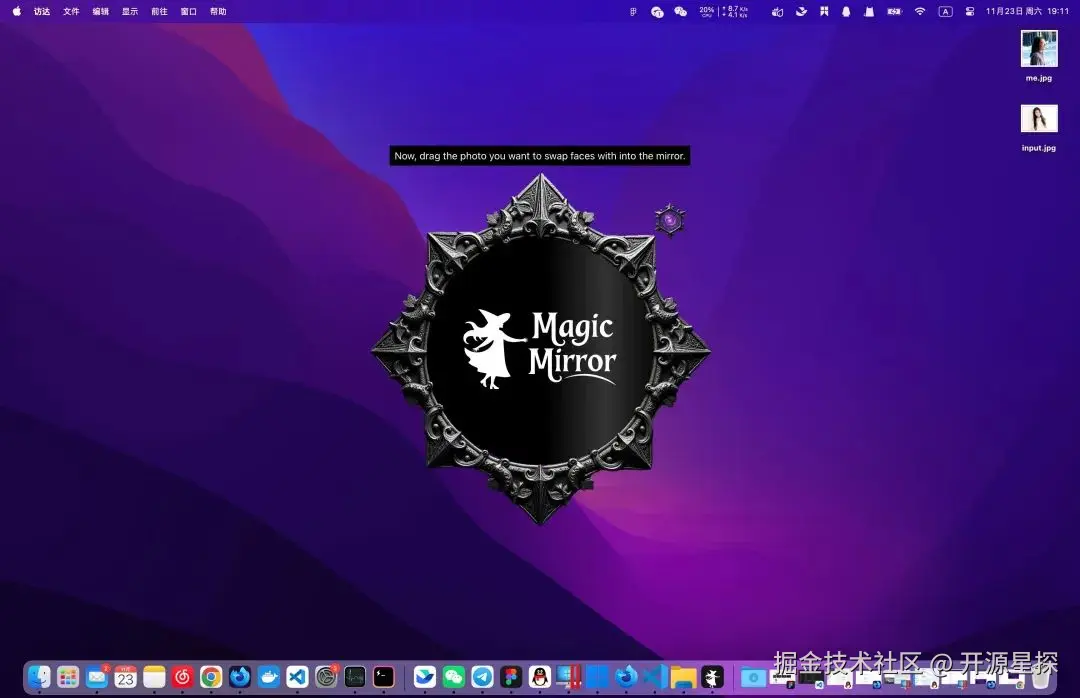Screen dimensions: 1080x698
Task: Open System Preferences in the Dock
Action: pyautogui.click(x=326, y=677)
